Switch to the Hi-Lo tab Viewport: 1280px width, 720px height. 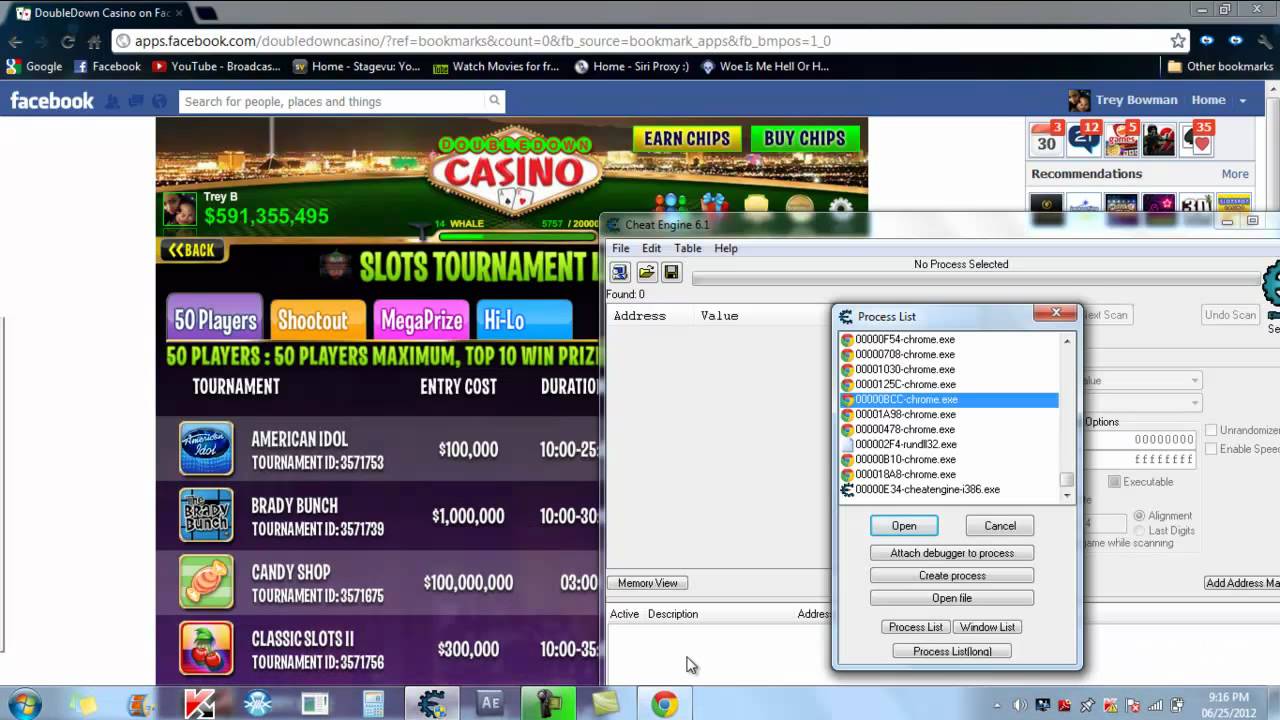point(524,320)
